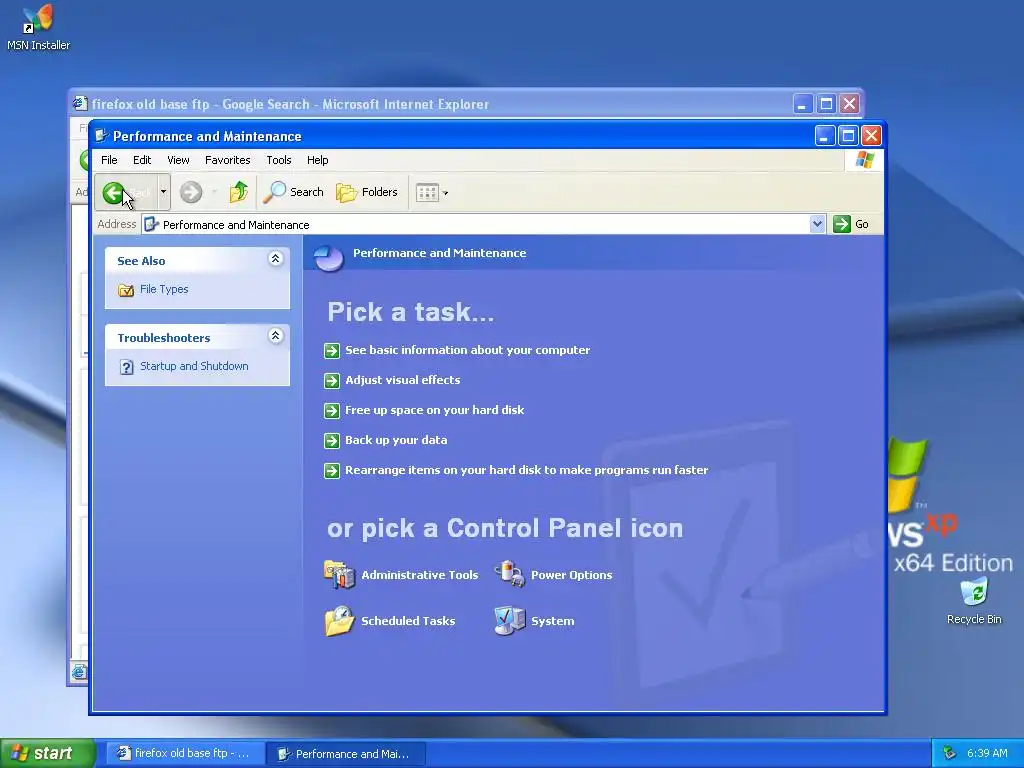The height and width of the screenshot is (768, 1024).
Task: Switch to firefox old base ftp taskbar button
Action: 185,754
